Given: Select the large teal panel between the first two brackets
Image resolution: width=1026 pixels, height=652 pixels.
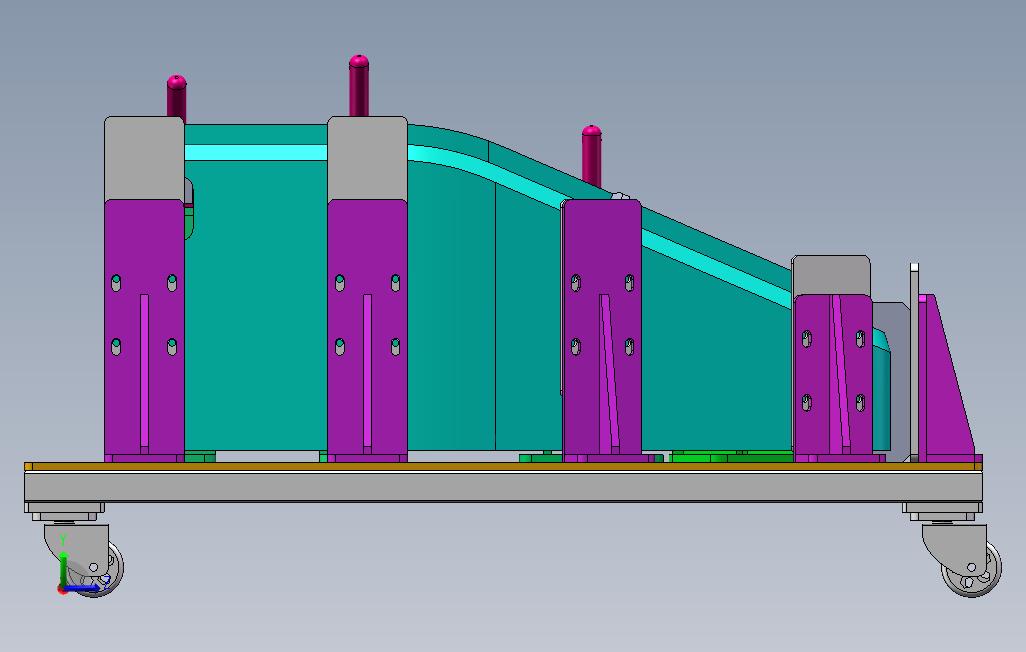Looking at the screenshot, I should pos(256,306).
